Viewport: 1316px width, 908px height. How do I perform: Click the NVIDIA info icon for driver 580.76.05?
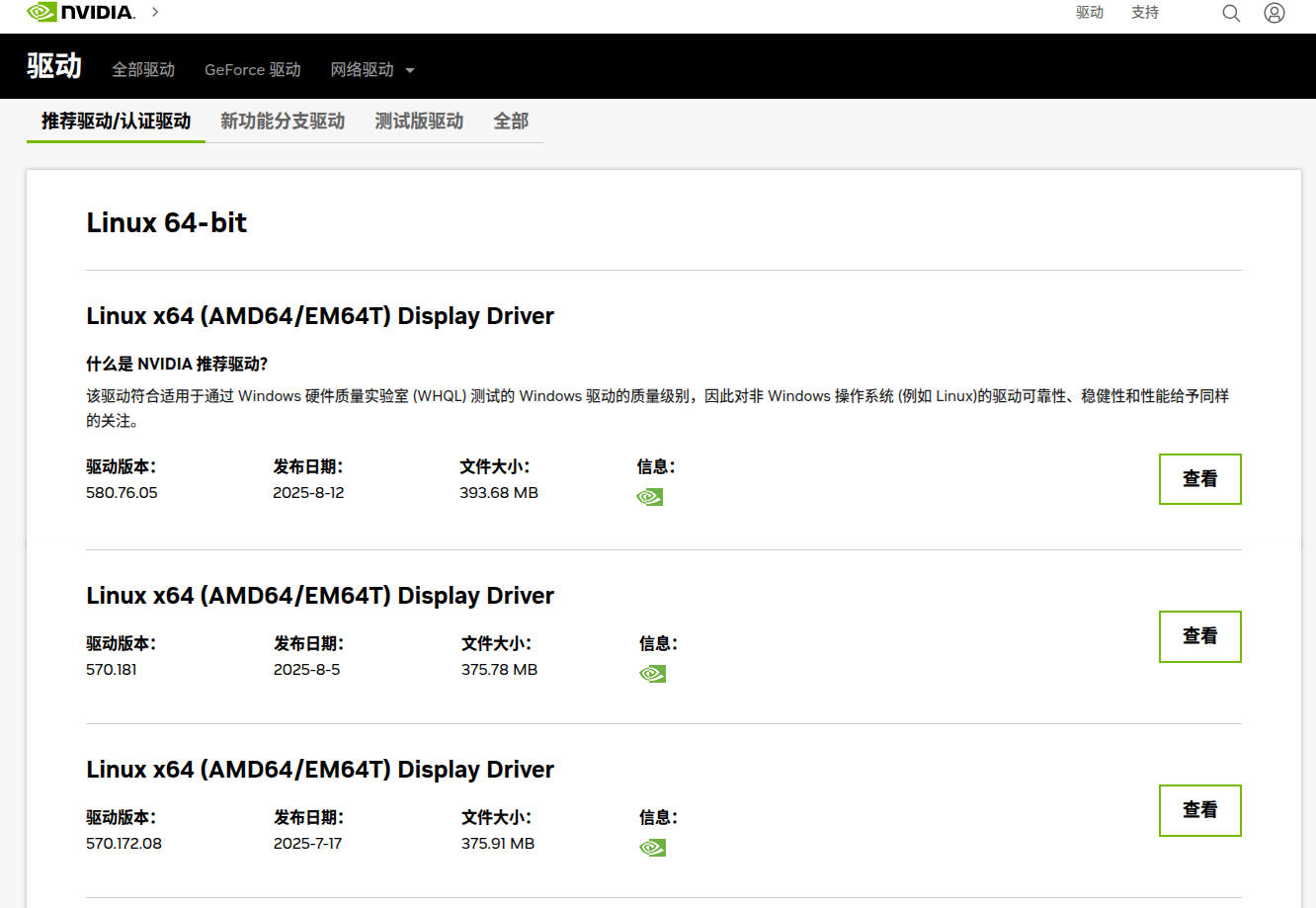coord(650,496)
